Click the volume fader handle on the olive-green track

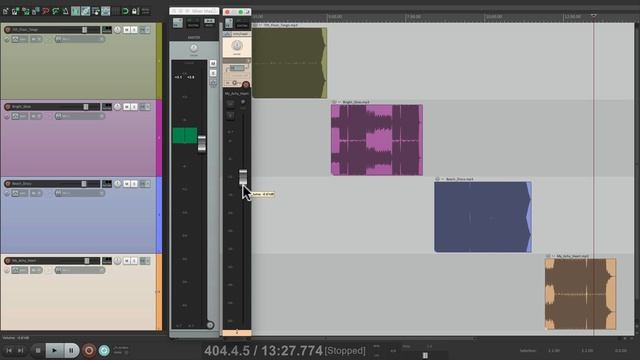[84, 30]
